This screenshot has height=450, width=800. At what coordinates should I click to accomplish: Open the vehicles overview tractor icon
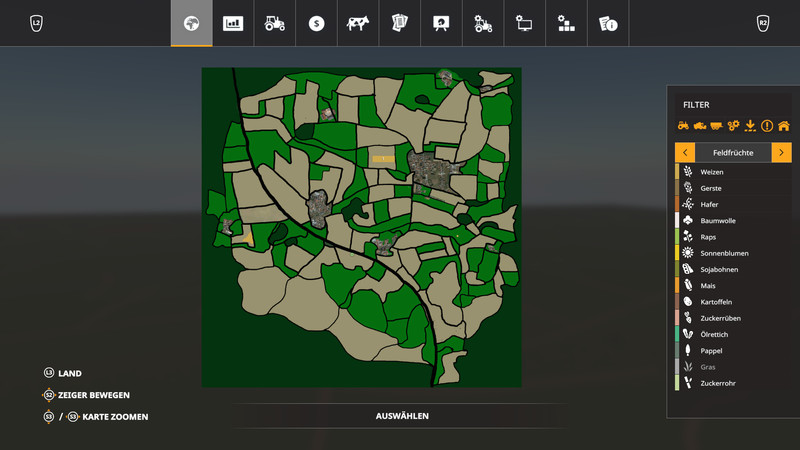click(275, 23)
